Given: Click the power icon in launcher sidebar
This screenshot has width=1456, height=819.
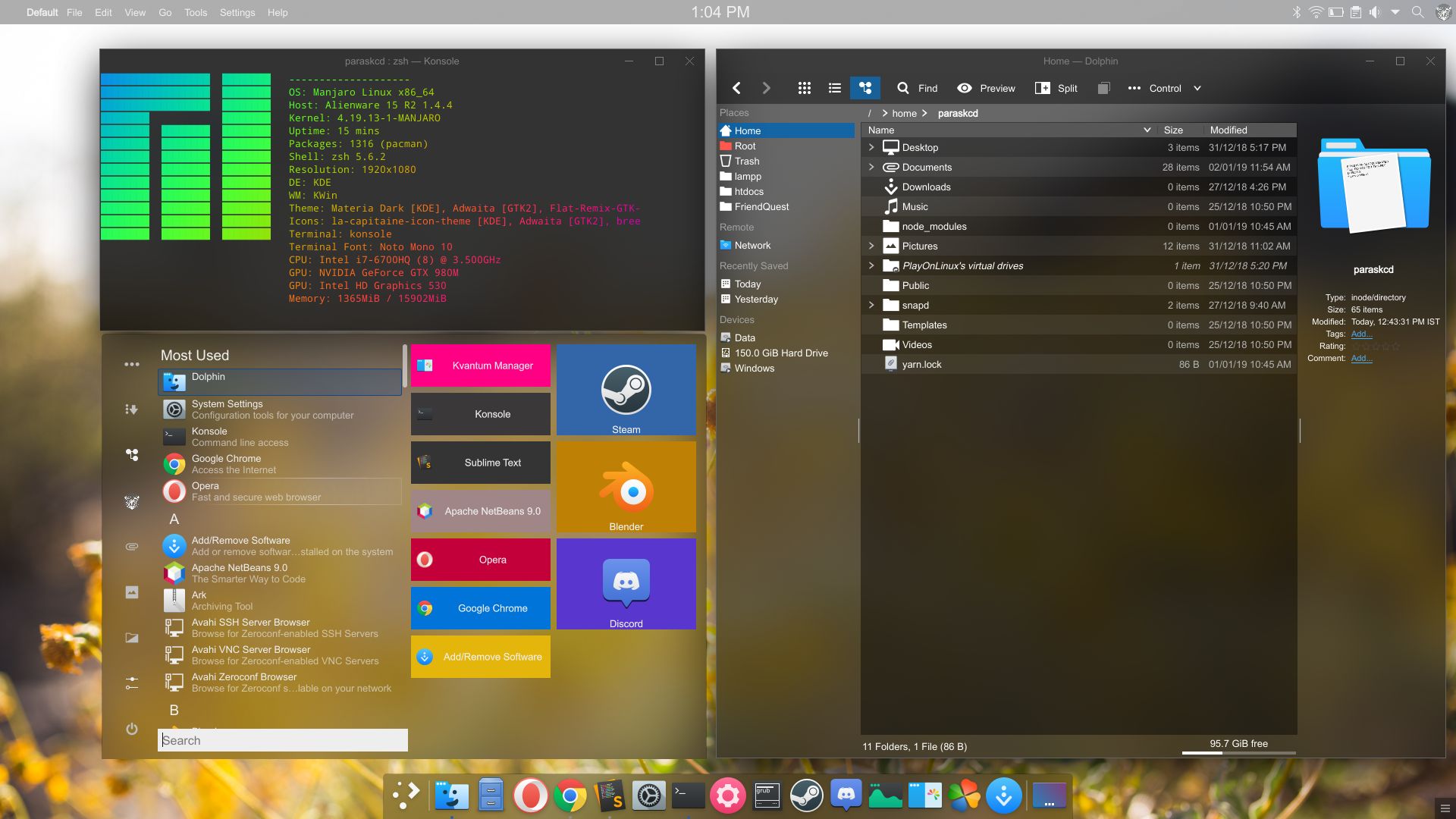Looking at the screenshot, I should pos(131,730).
